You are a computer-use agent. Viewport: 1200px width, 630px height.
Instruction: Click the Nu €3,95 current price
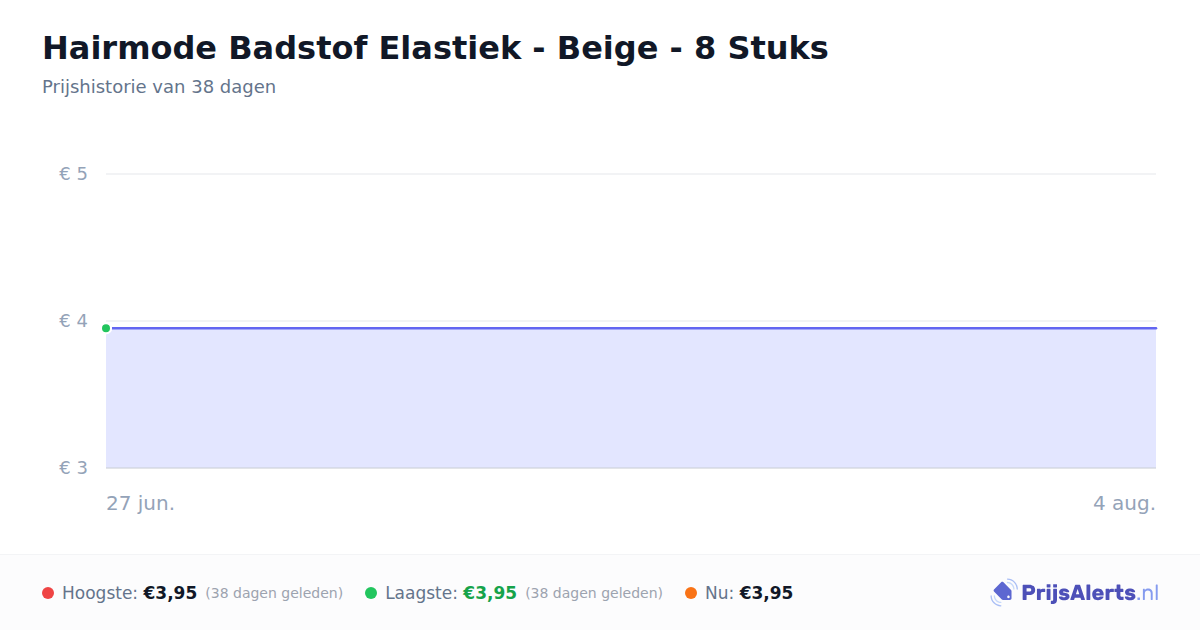[766, 593]
